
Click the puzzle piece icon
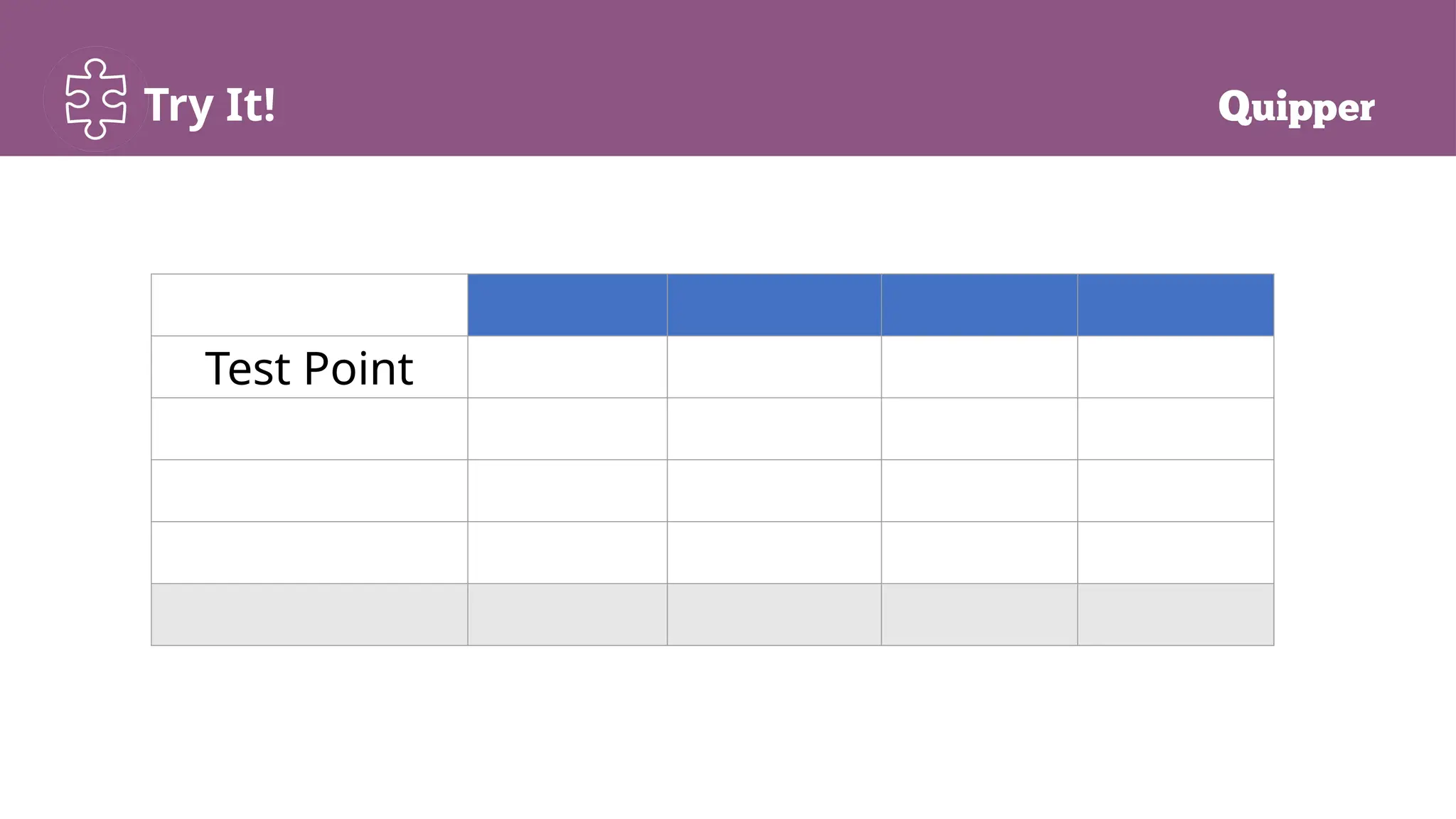[96, 100]
